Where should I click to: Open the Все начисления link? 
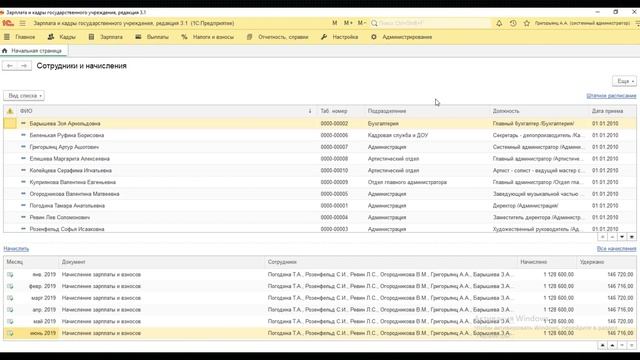616,249
